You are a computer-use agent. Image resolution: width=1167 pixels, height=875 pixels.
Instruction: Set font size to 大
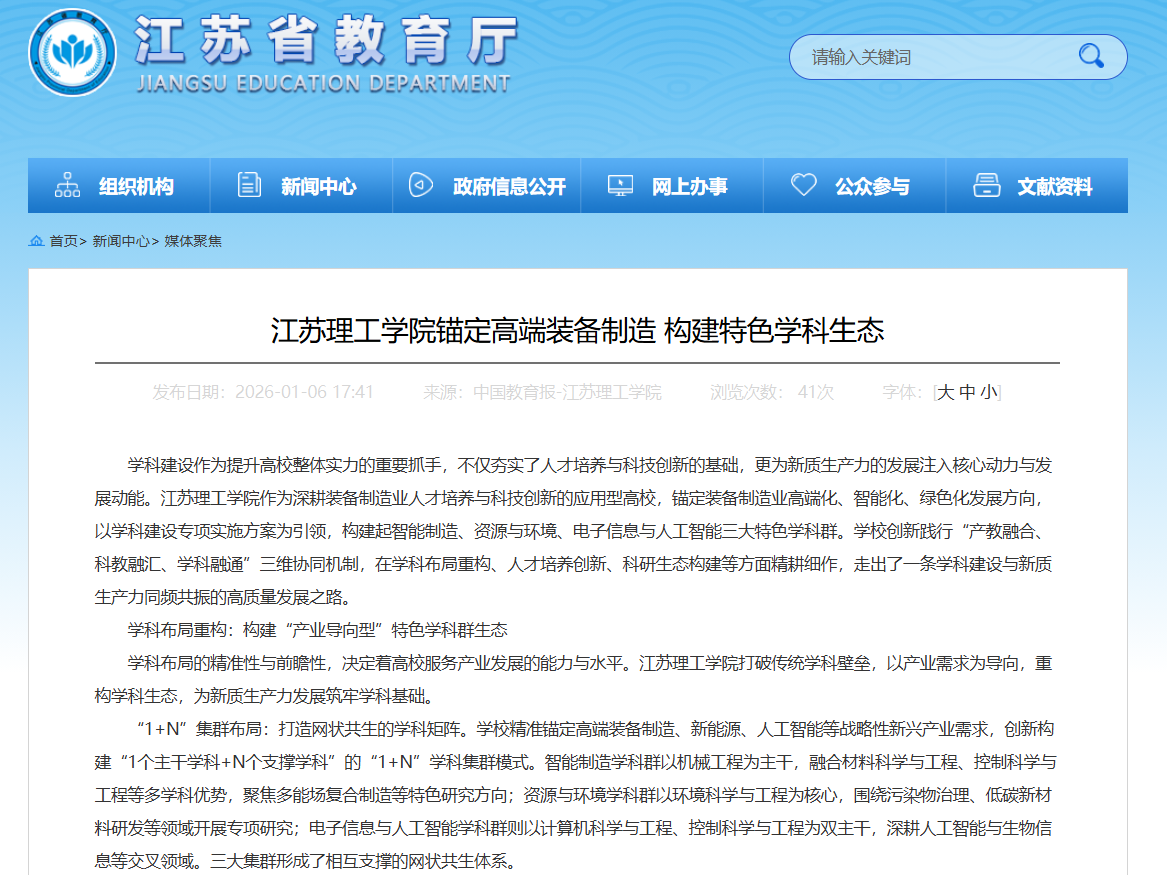(945, 392)
